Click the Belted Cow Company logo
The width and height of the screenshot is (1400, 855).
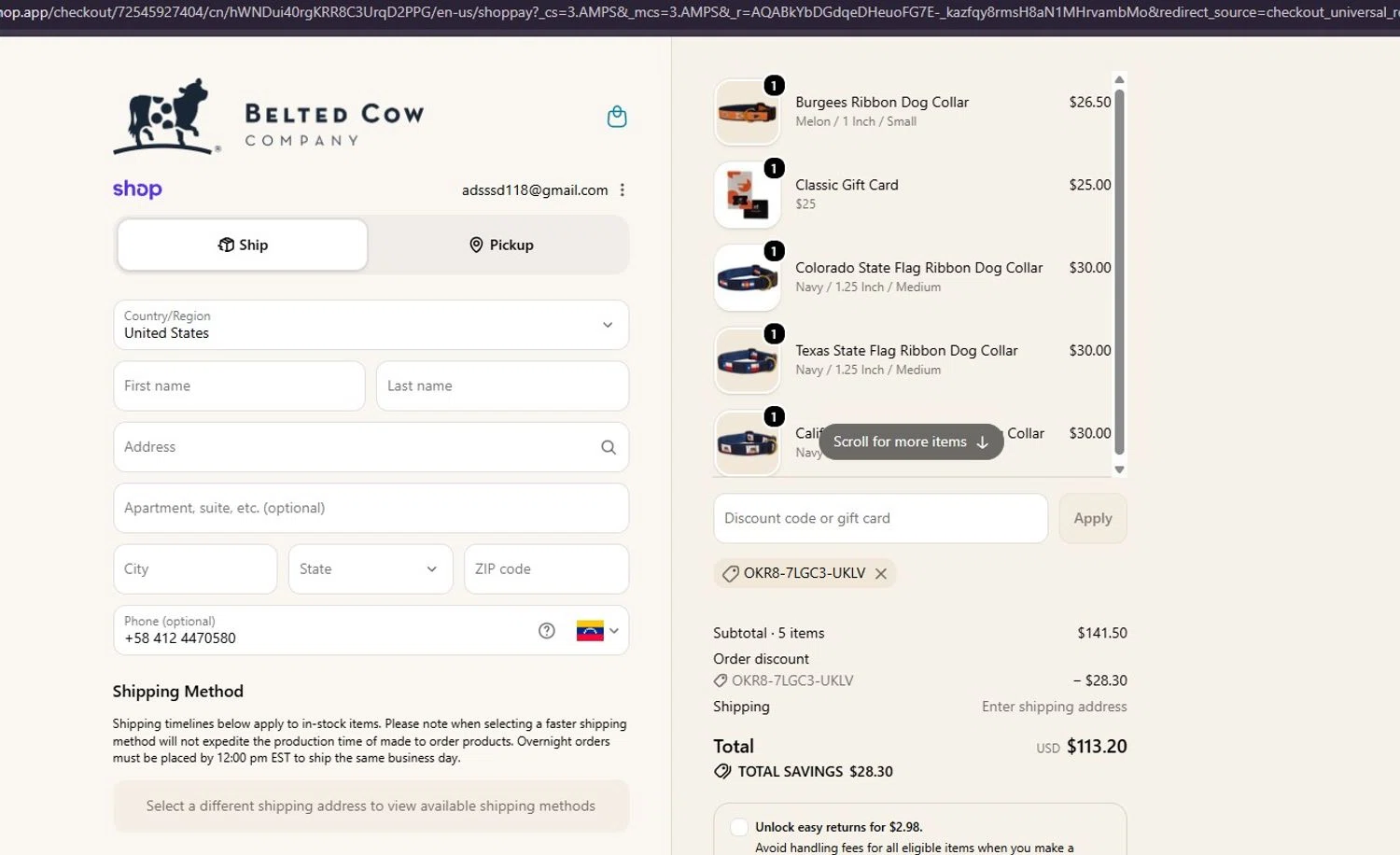pos(270,117)
